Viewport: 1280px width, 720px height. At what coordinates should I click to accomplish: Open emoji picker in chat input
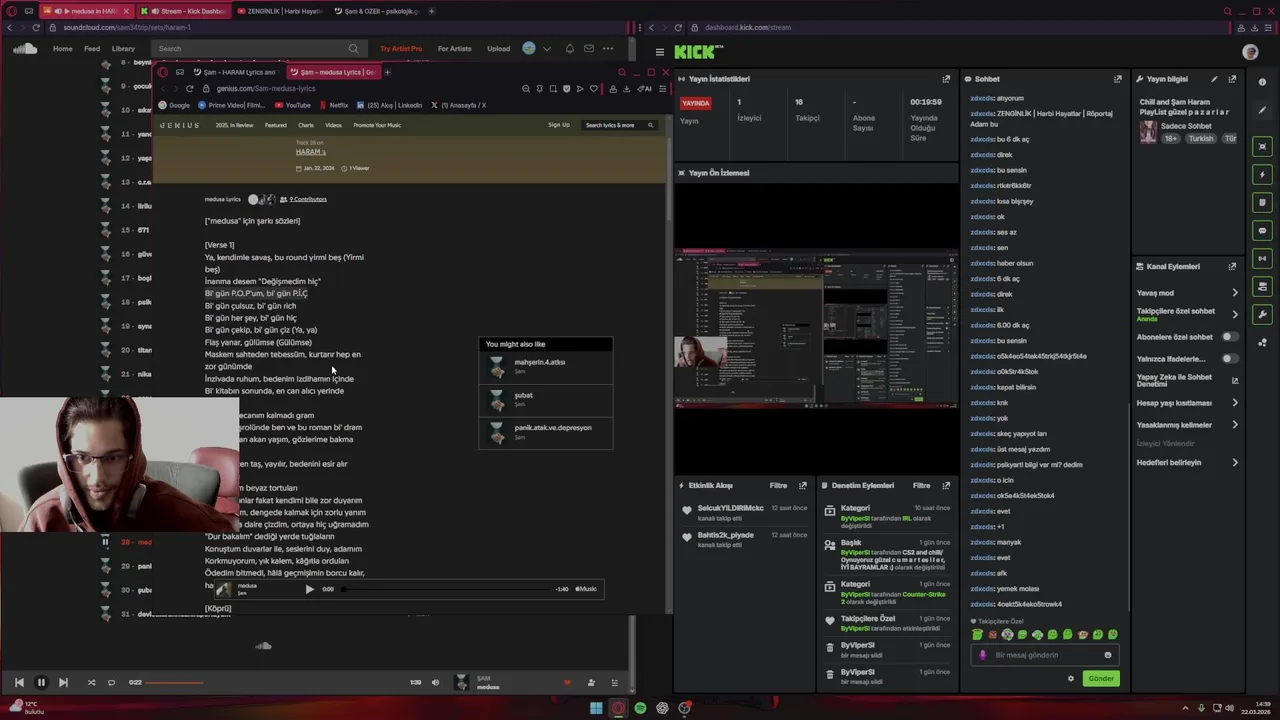click(x=1107, y=655)
